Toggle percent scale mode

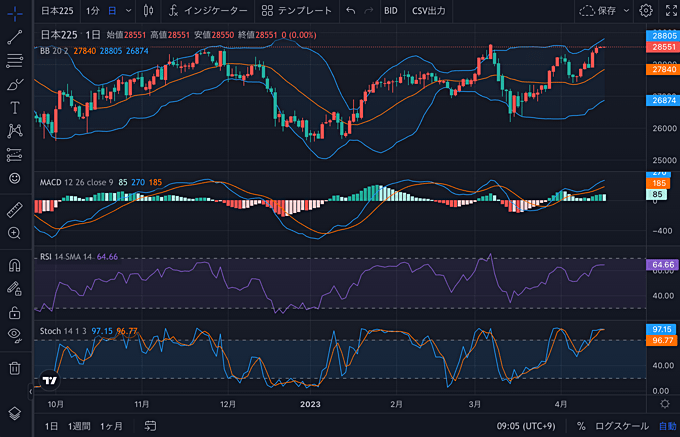(581, 426)
